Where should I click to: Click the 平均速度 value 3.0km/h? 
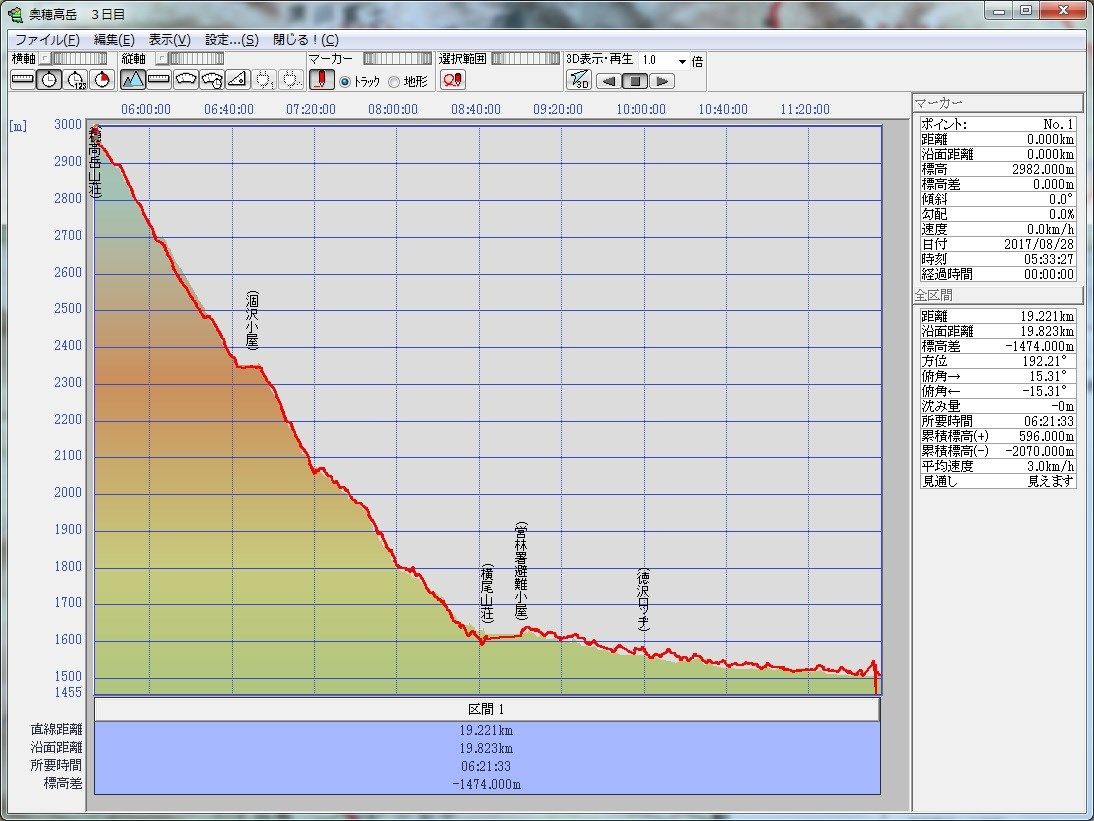tap(1050, 466)
